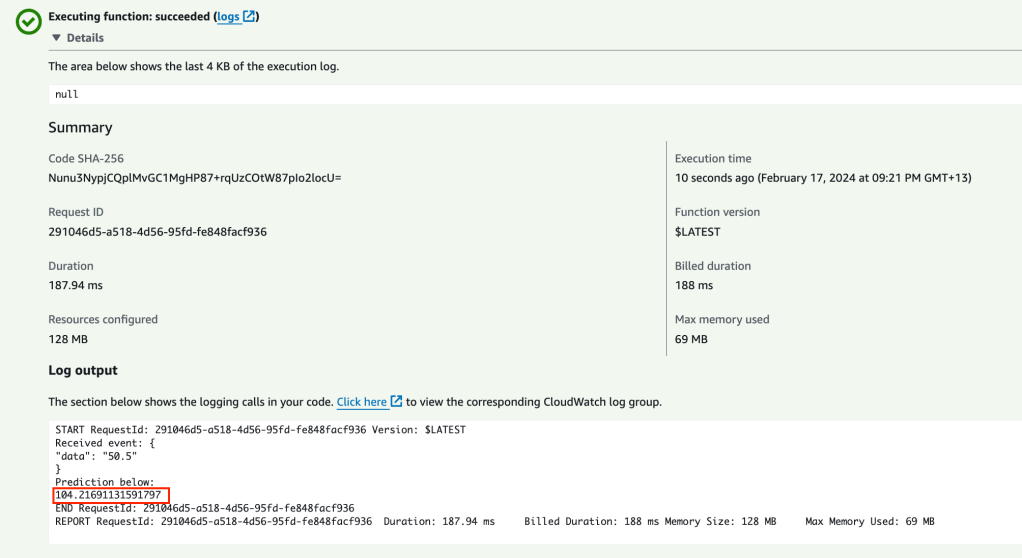Image resolution: width=1022 pixels, height=558 pixels.
Task: Click the Duration value 187.94 ms
Action: (x=75, y=286)
